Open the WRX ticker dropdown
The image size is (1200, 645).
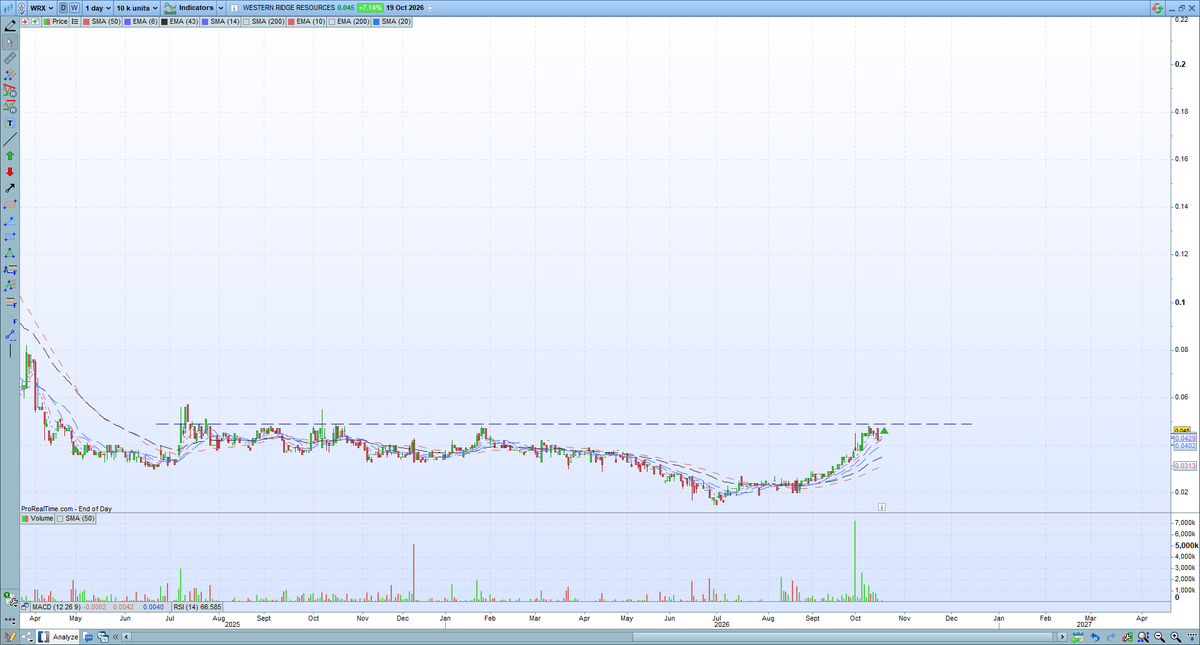pyautogui.click(x=41, y=8)
